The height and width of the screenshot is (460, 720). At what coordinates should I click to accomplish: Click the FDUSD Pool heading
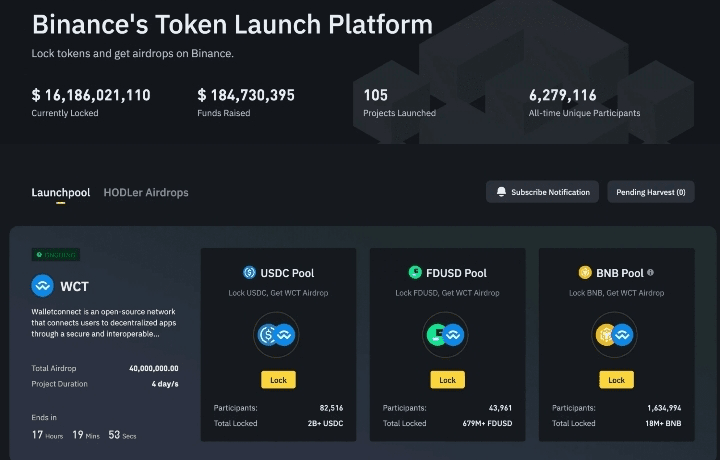[x=456, y=273]
